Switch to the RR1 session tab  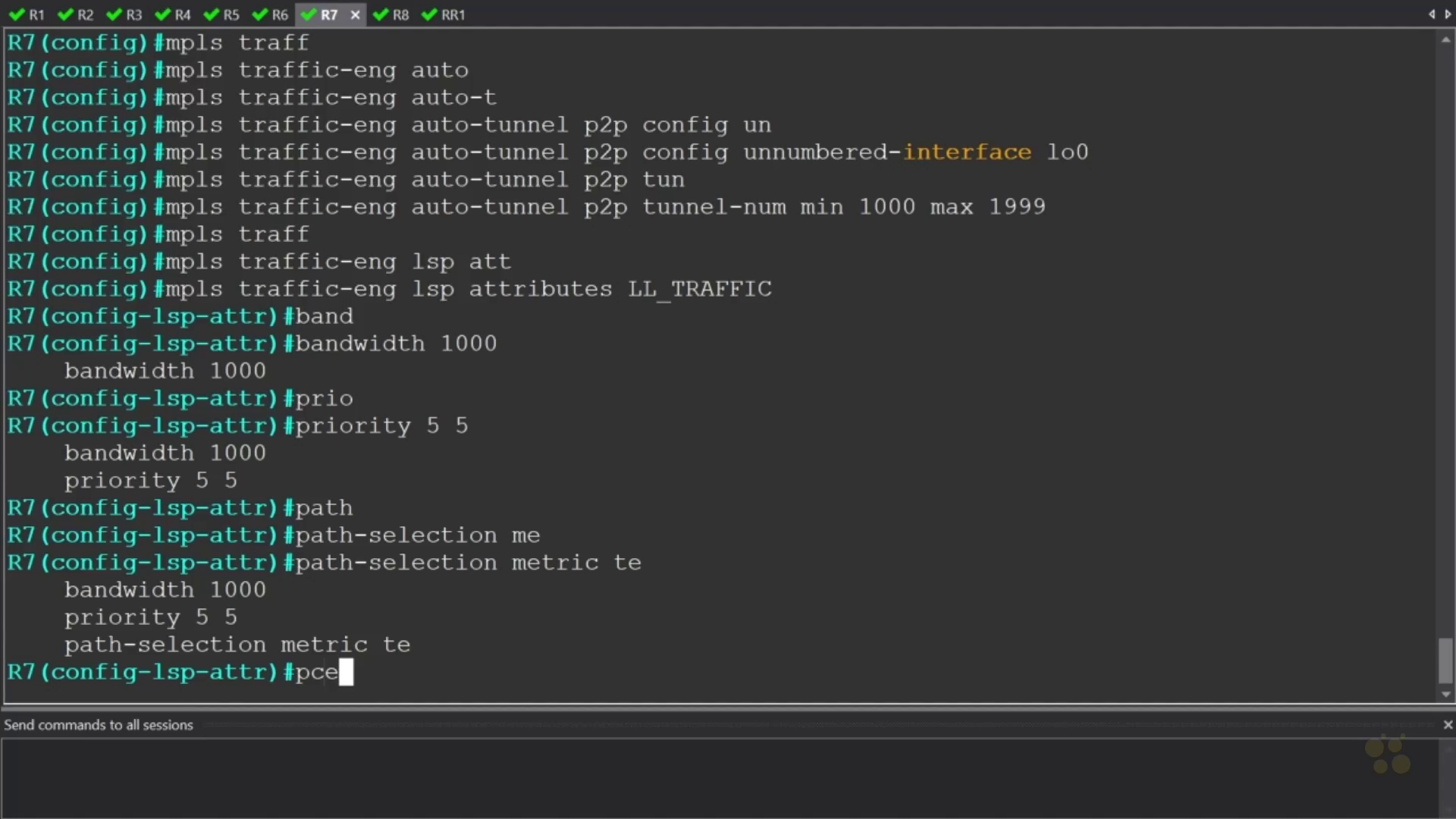(452, 14)
